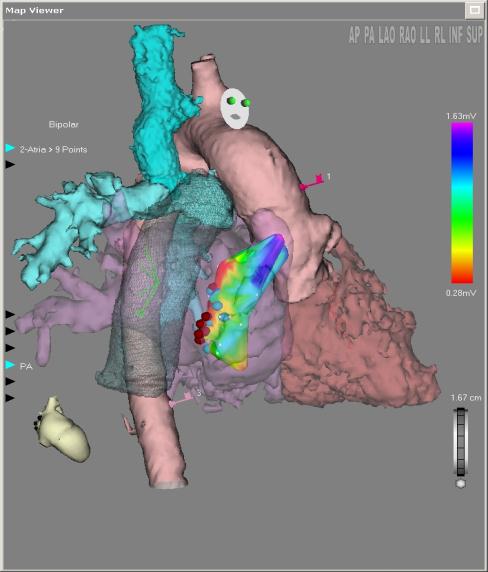Image resolution: width=488 pixels, height=572 pixels.
Task: Toggle cyan triangle beside the PA label
Action: point(10,364)
